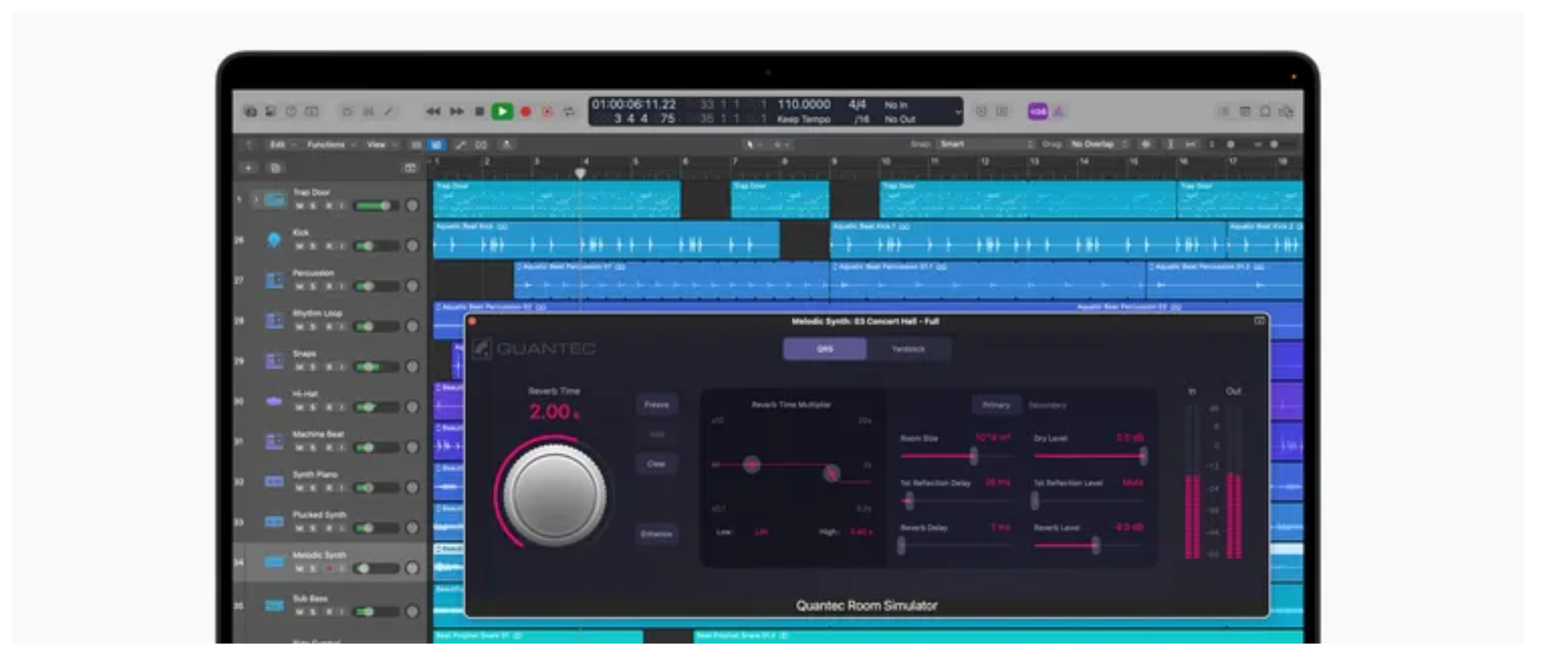Mute the Snaps track

300,367
